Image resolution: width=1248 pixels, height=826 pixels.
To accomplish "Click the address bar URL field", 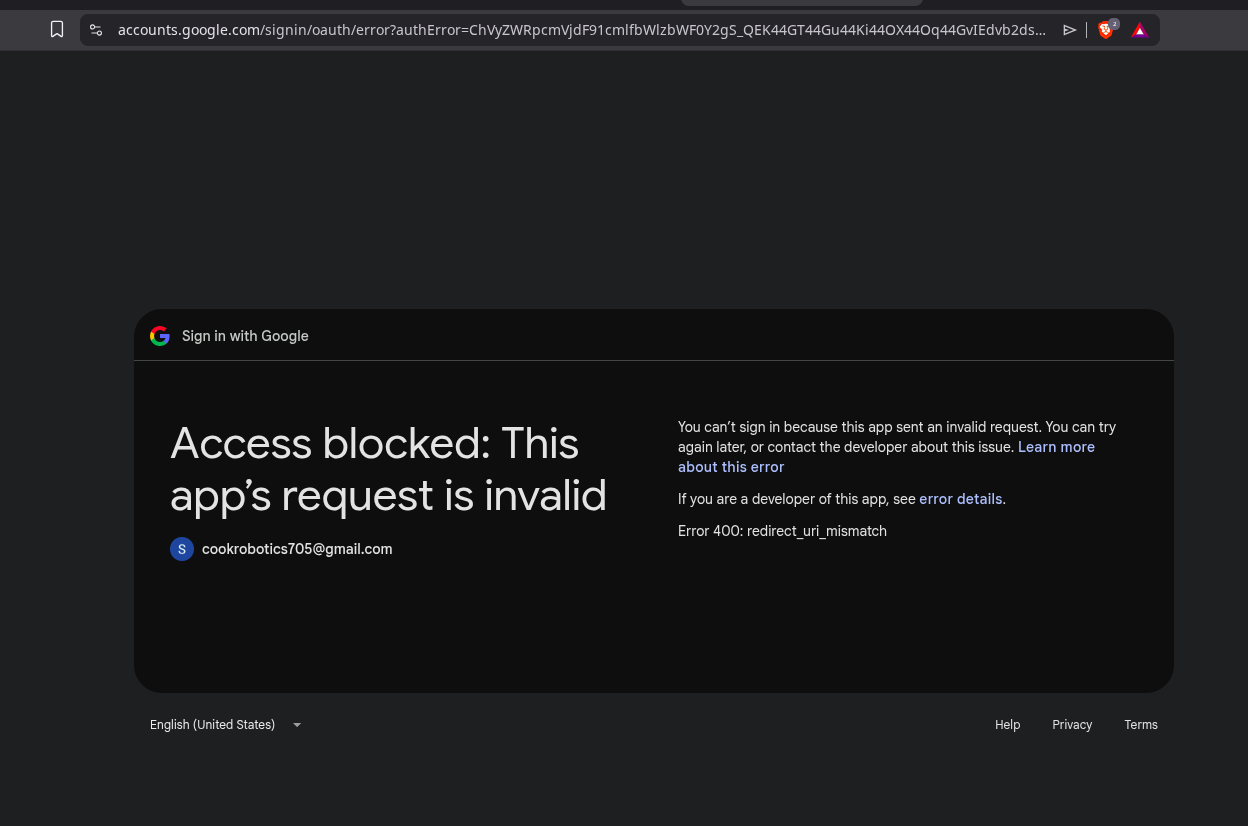I will [x=582, y=30].
